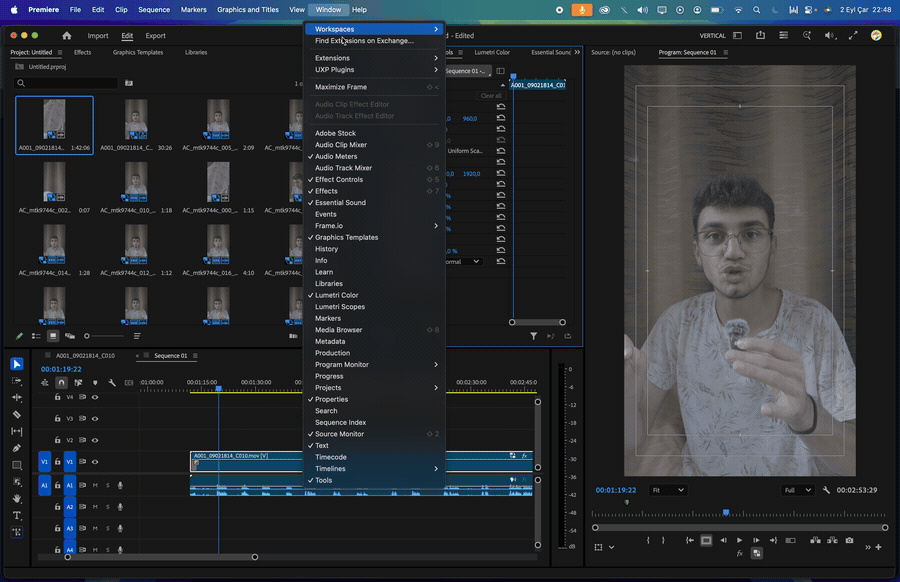Choose Media Browser from Window menu
This screenshot has width=900, height=582.
point(374,330)
